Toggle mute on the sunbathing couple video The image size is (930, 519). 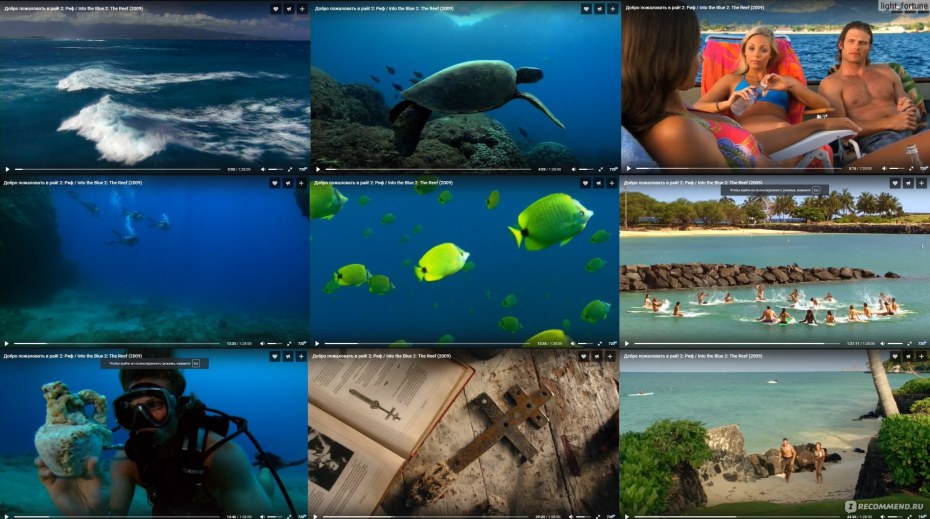[x=885, y=169]
